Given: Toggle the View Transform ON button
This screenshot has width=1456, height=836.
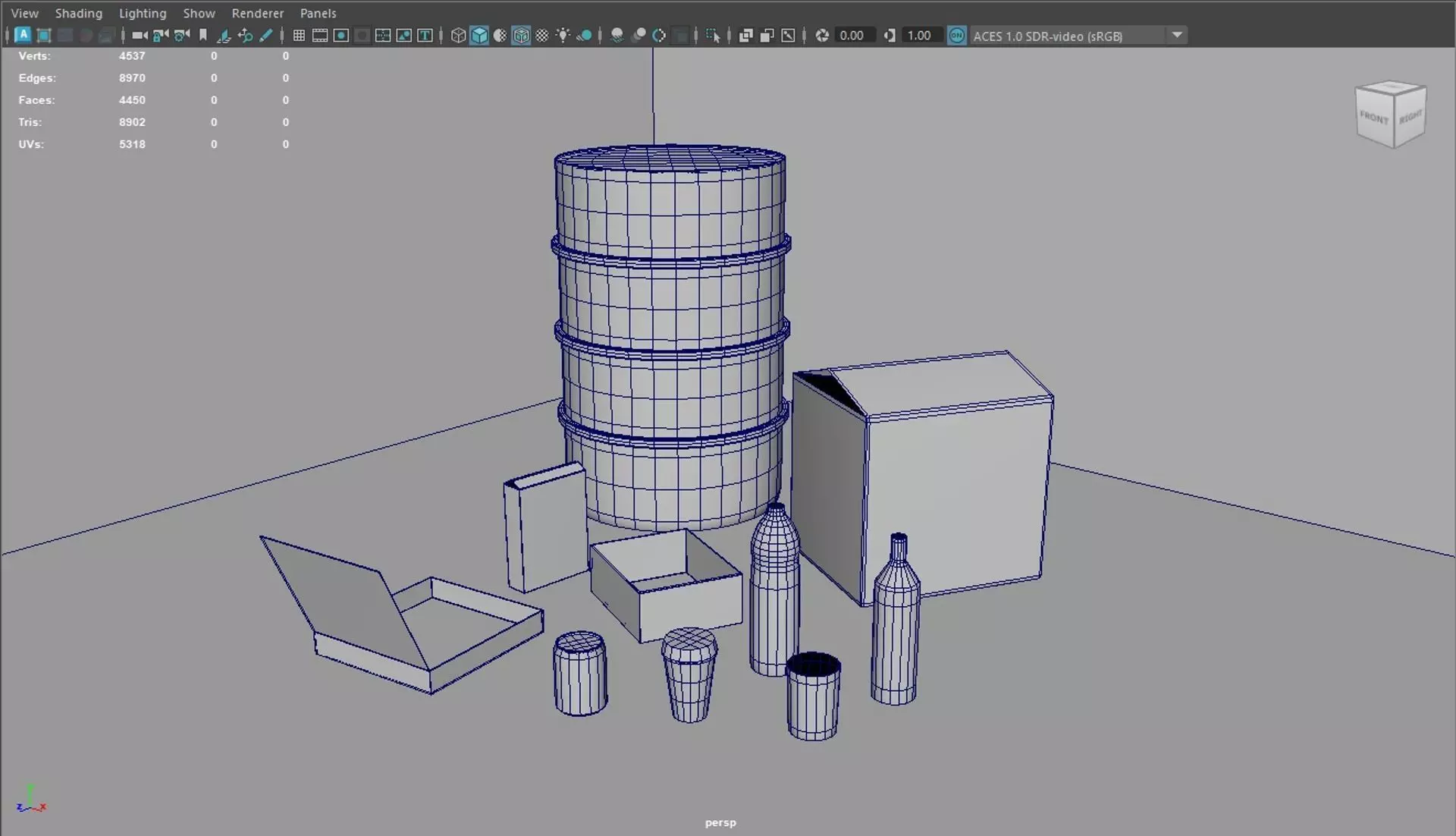Looking at the screenshot, I should [957, 35].
